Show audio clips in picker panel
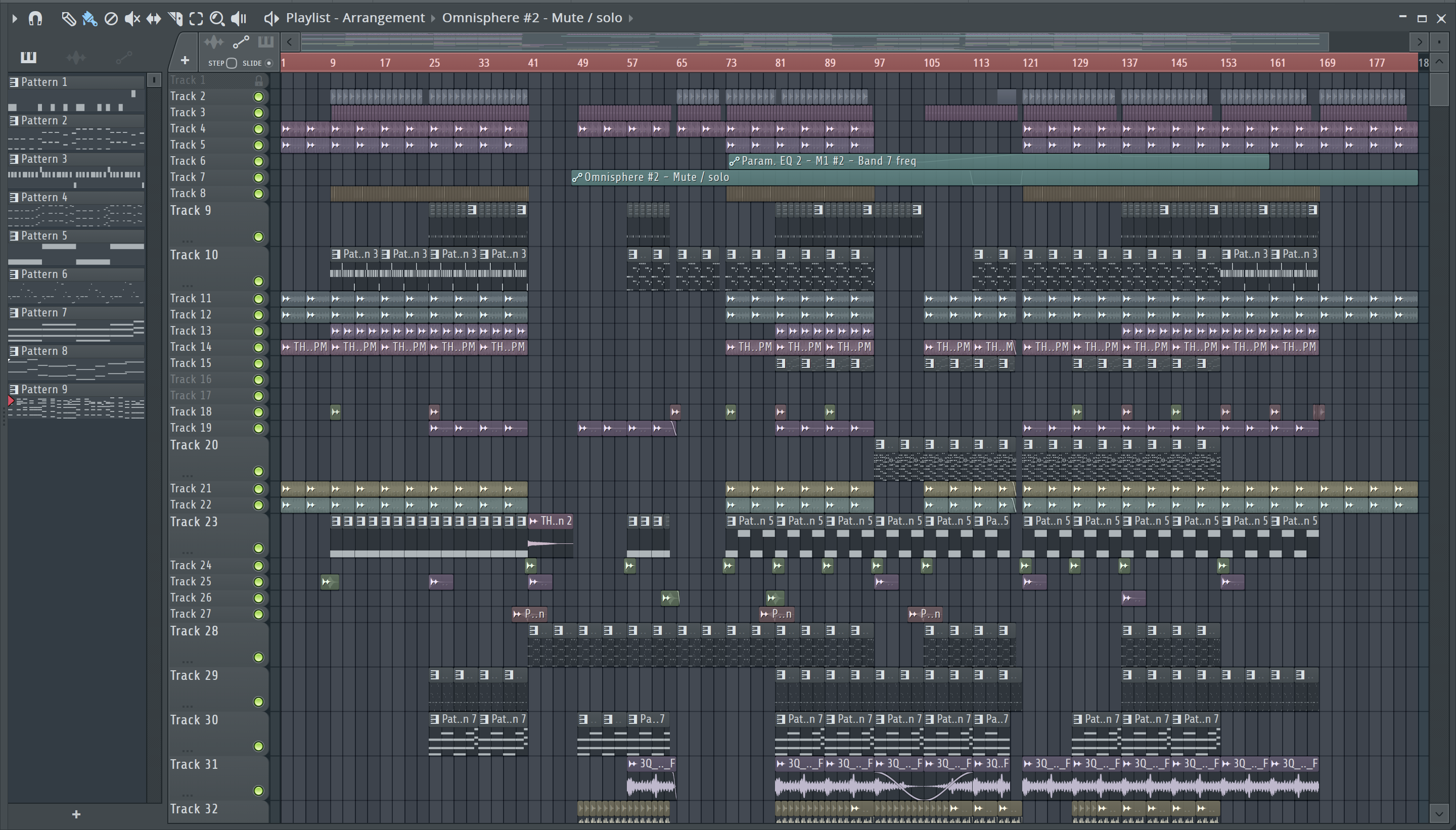Viewport: 1456px width, 830px height. [76, 57]
